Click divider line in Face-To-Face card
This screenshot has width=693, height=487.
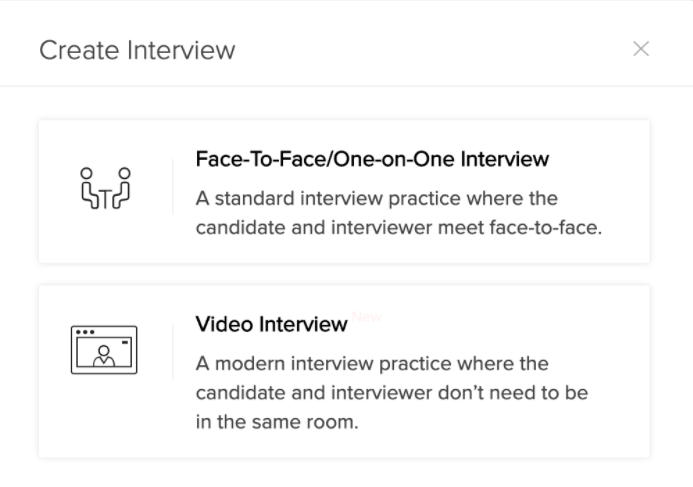coord(172,187)
